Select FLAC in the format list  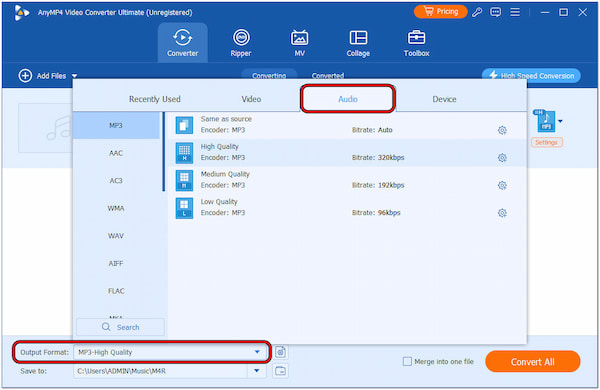tap(116, 291)
